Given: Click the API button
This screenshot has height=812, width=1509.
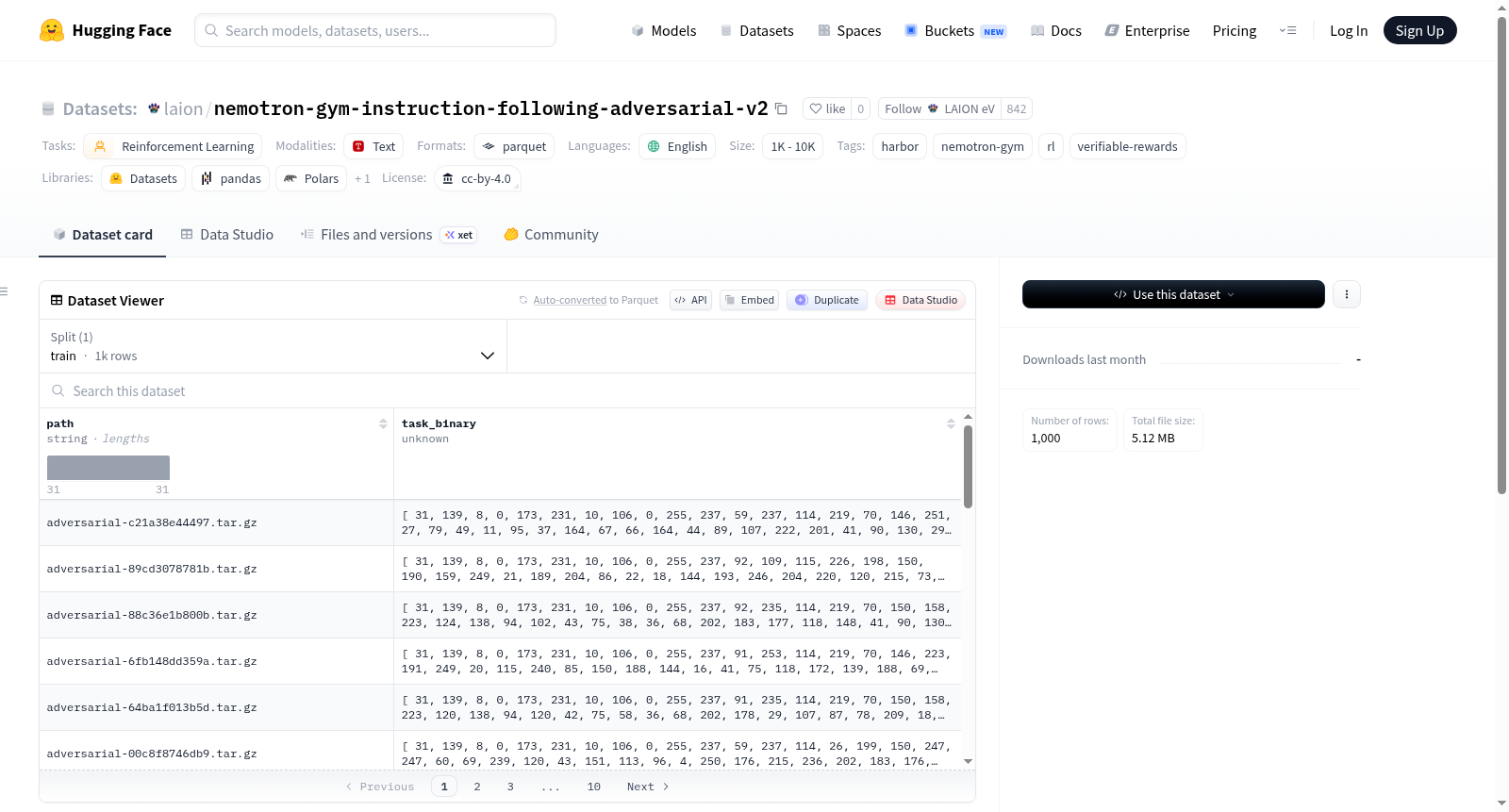Looking at the screenshot, I should tap(690, 300).
